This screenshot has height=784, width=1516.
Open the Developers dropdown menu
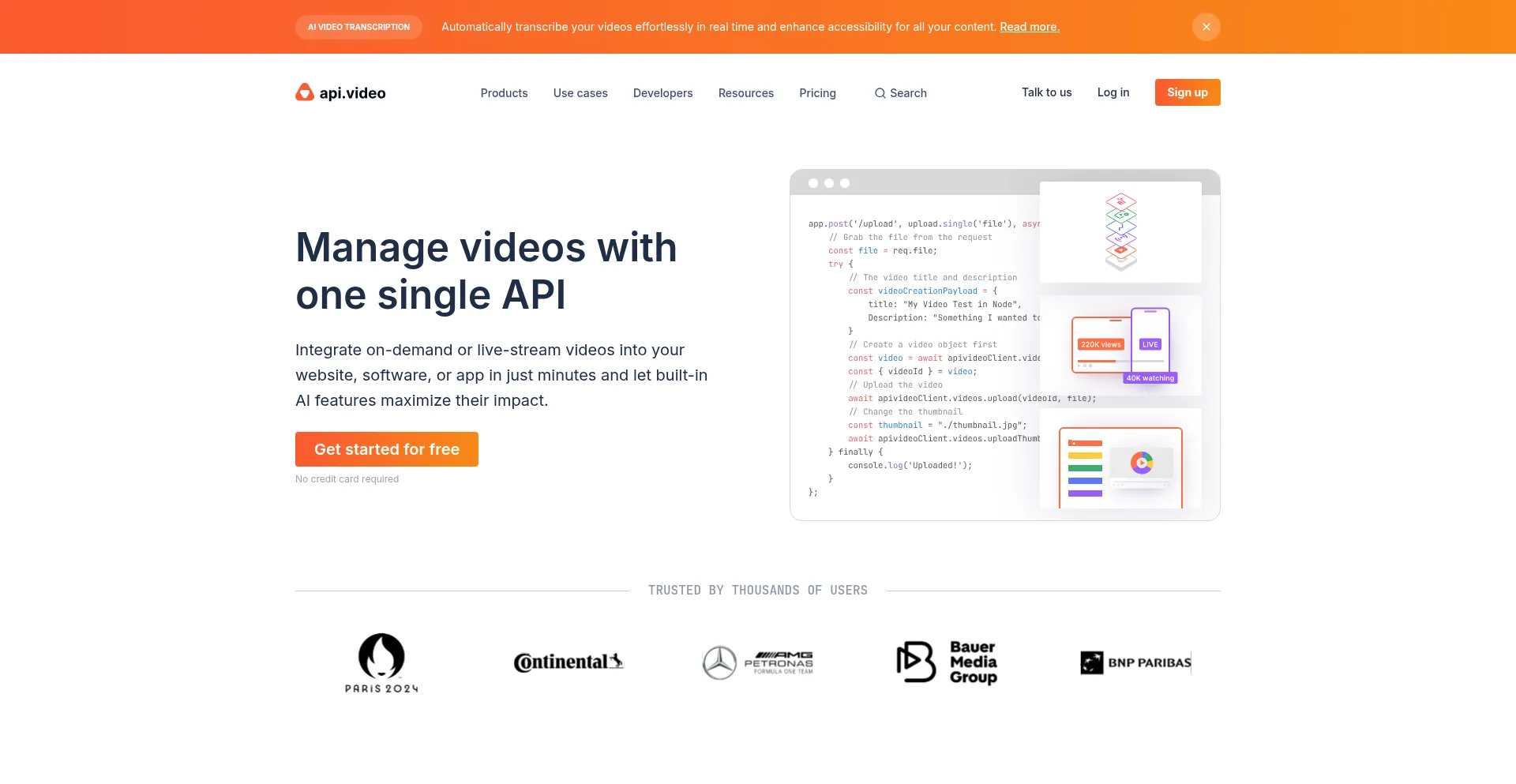(x=662, y=93)
